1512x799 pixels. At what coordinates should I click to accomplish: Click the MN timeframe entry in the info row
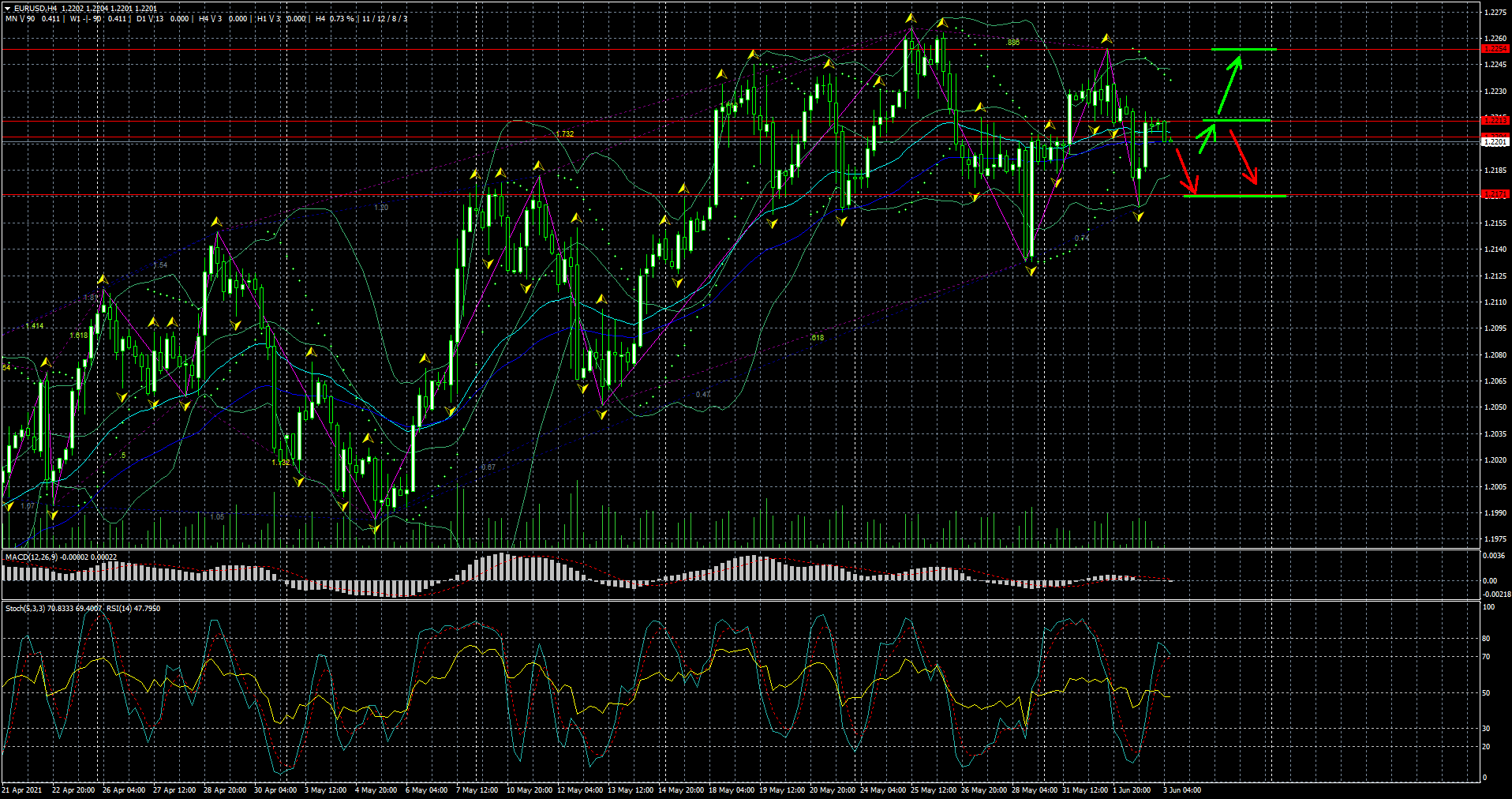pos(11,19)
